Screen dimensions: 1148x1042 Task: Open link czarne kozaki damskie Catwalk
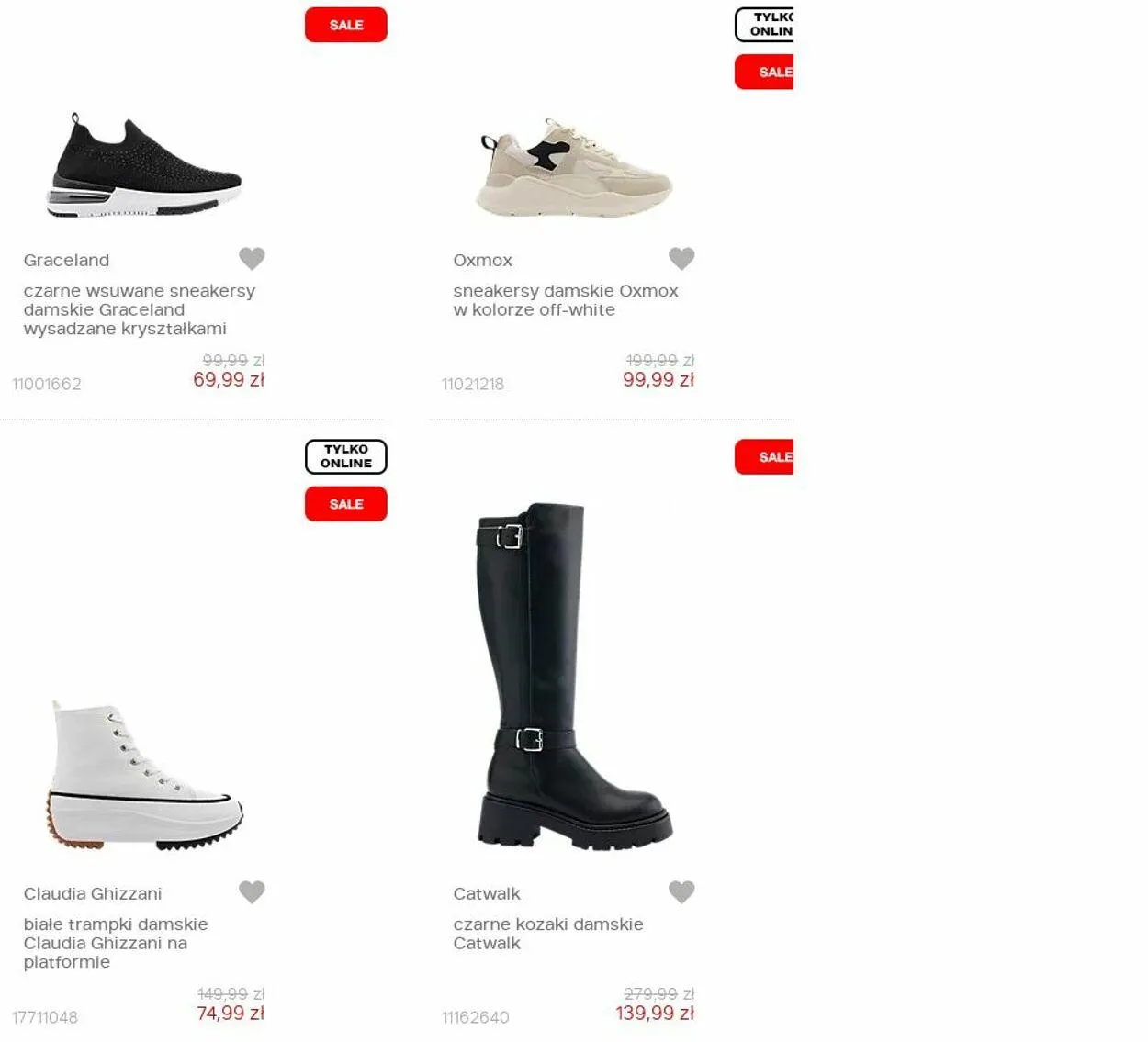click(x=548, y=934)
